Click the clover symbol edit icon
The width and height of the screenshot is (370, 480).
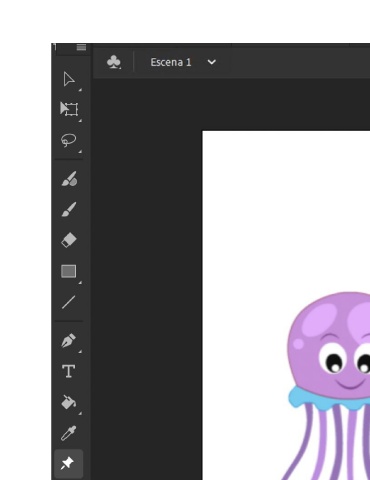point(114,62)
